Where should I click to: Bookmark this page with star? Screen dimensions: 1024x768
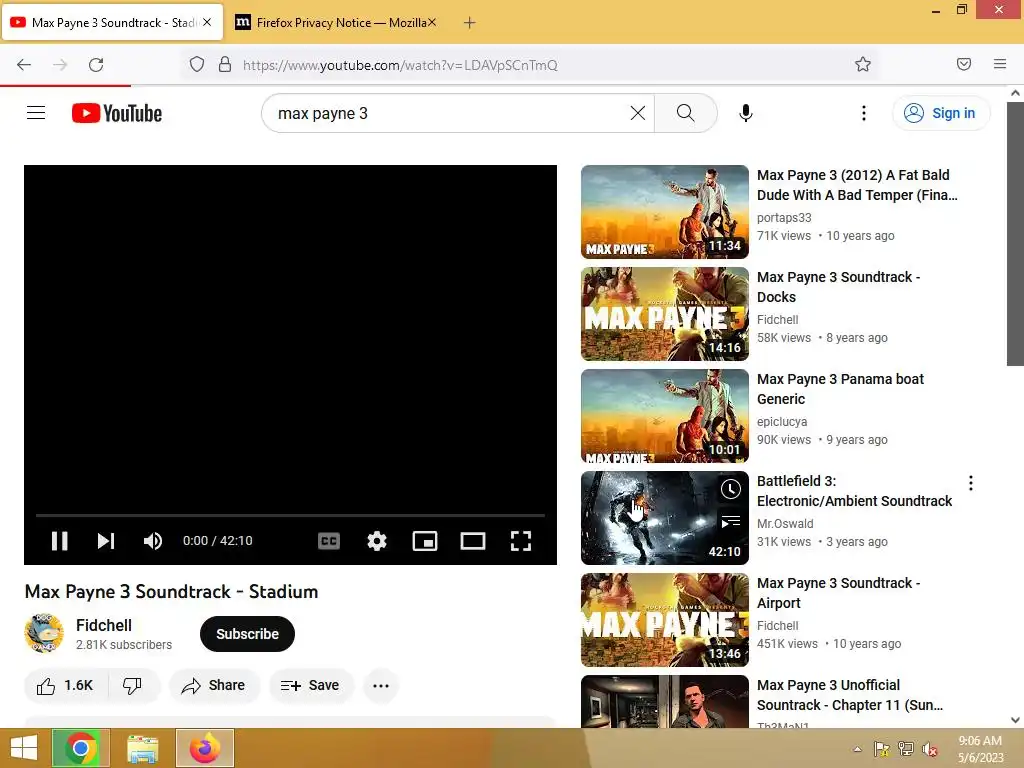[863, 65]
